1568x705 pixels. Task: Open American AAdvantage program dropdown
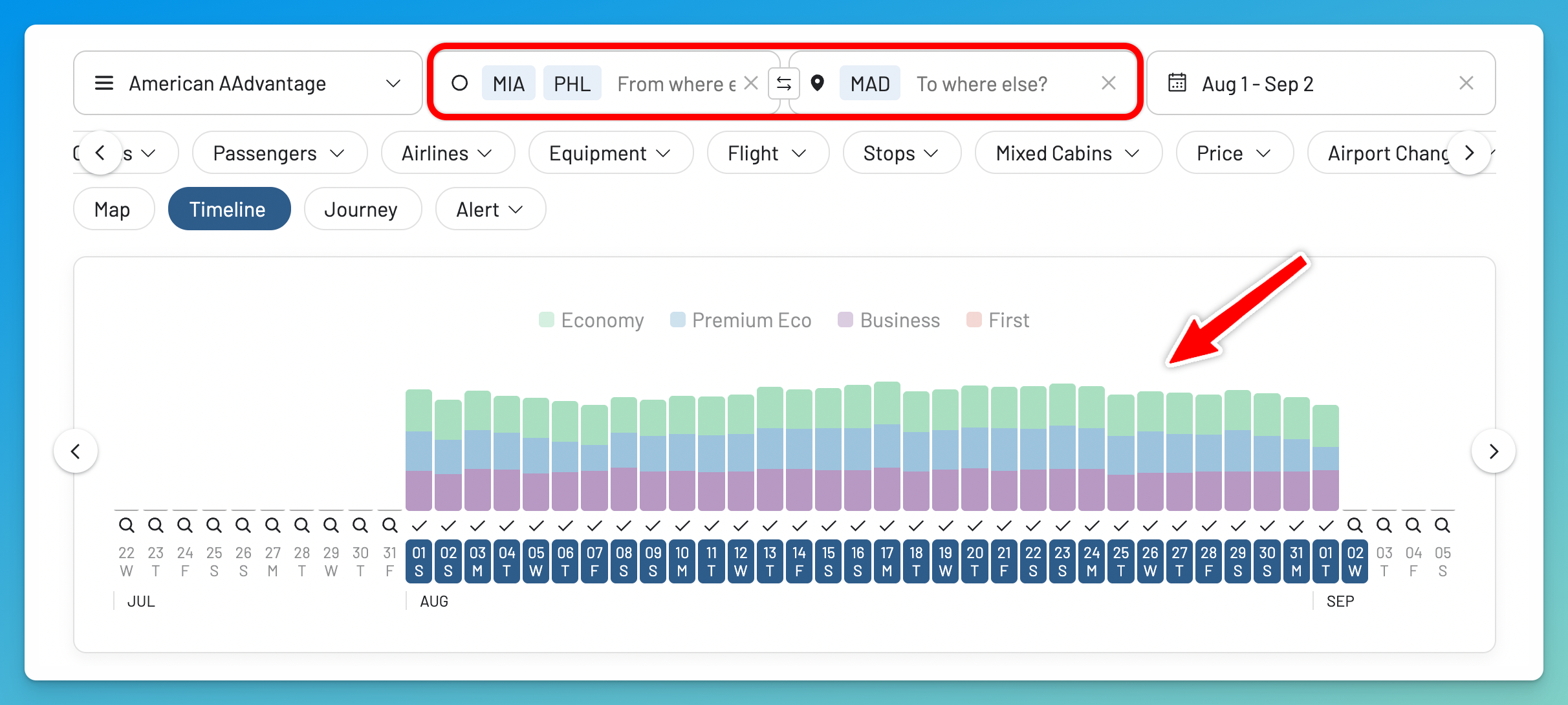tap(248, 83)
